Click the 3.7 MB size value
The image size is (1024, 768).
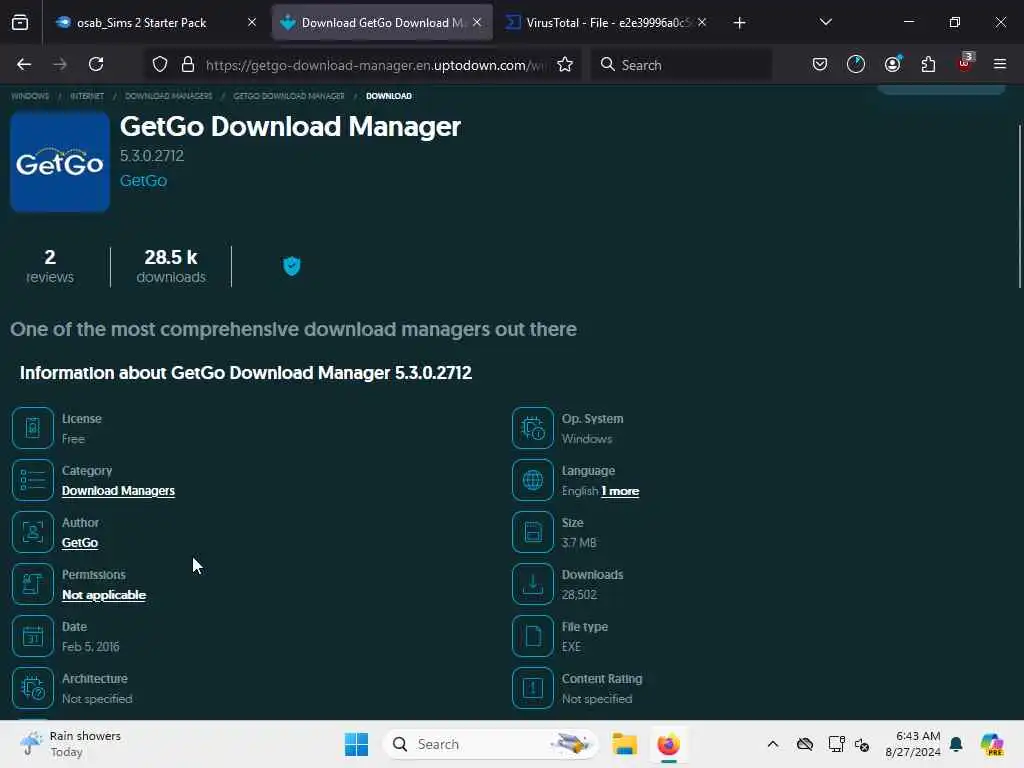tap(579, 543)
